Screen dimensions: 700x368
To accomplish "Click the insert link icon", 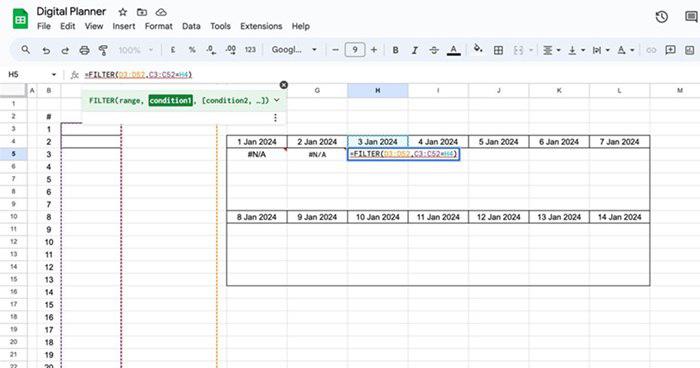I will [x=651, y=50].
